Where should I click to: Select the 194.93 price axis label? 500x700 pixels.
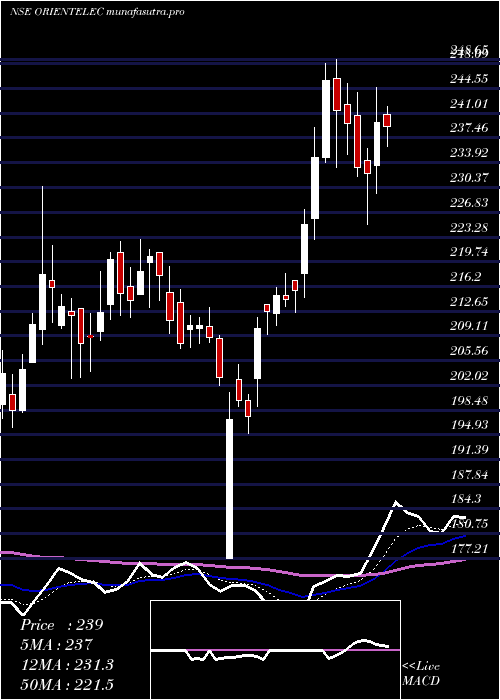pos(469,425)
